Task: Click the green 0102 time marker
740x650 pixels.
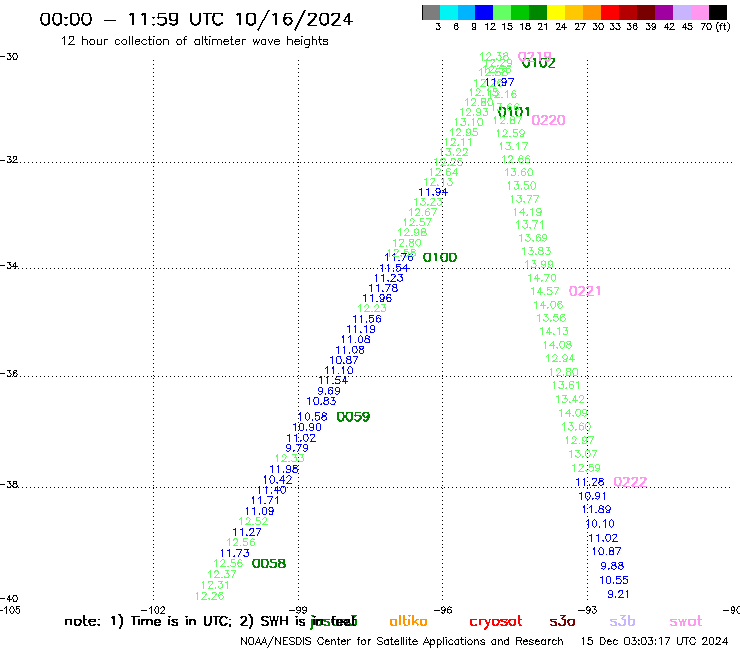Action: [x=538, y=63]
